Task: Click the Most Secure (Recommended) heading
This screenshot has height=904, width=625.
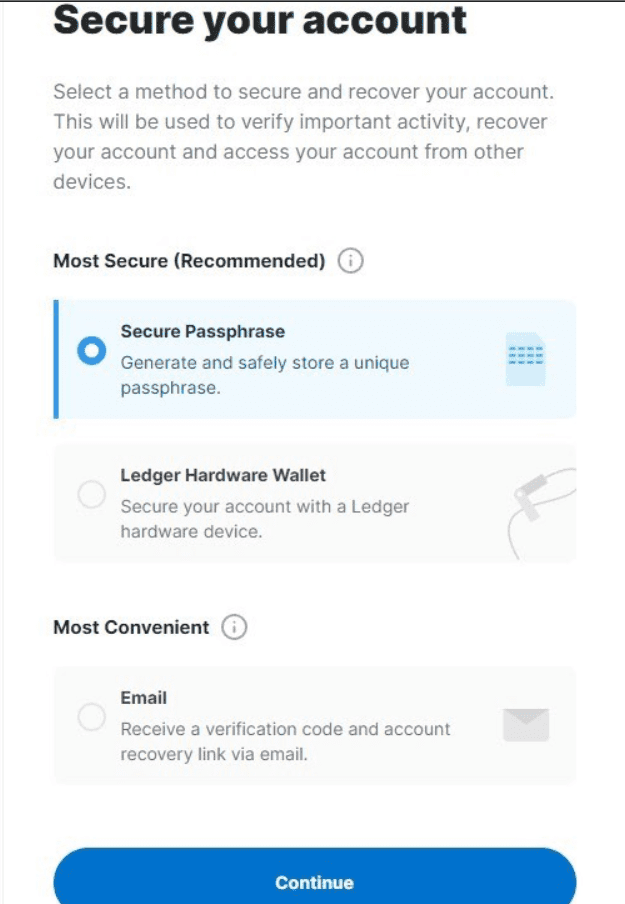Action: pyautogui.click(x=190, y=261)
